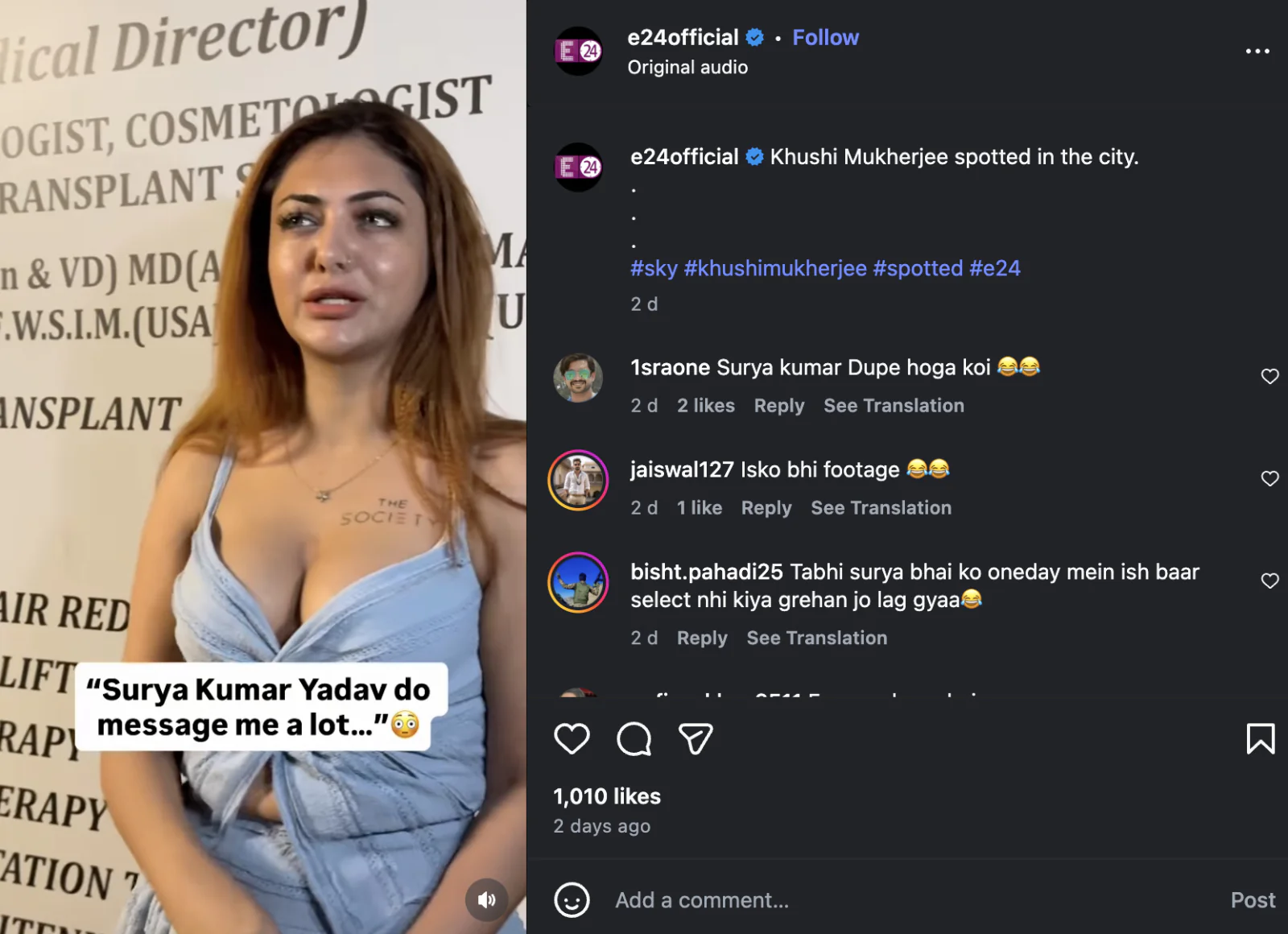Viewport: 1288px width, 934px height.
Task: Click the Add a comment input field
Action: [x=702, y=900]
